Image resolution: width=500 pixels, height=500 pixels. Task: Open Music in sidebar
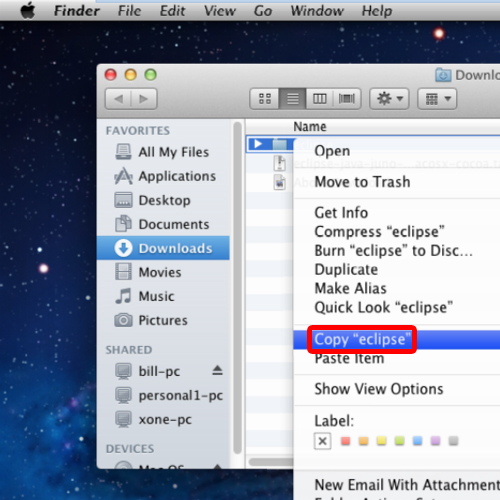pos(163,296)
